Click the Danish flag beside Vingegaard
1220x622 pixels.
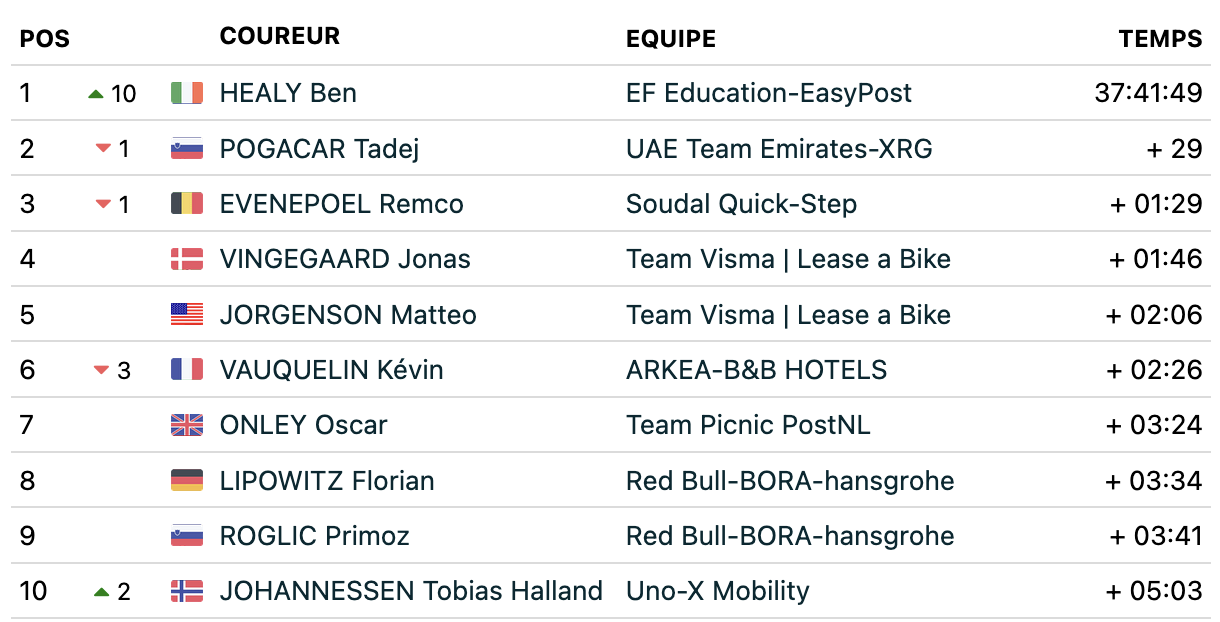187,259
